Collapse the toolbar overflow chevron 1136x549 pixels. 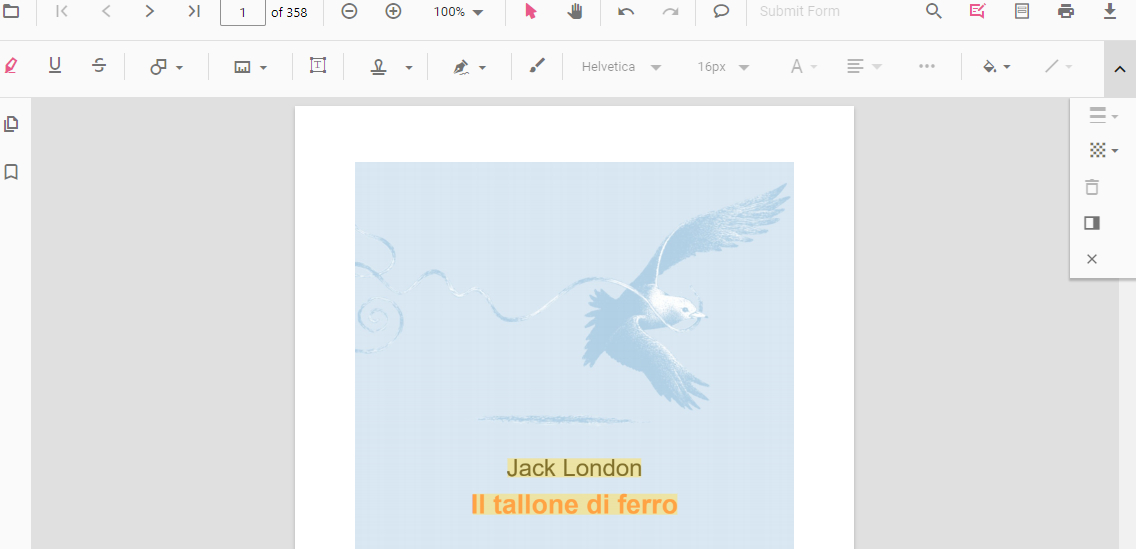coord(1119,70)
